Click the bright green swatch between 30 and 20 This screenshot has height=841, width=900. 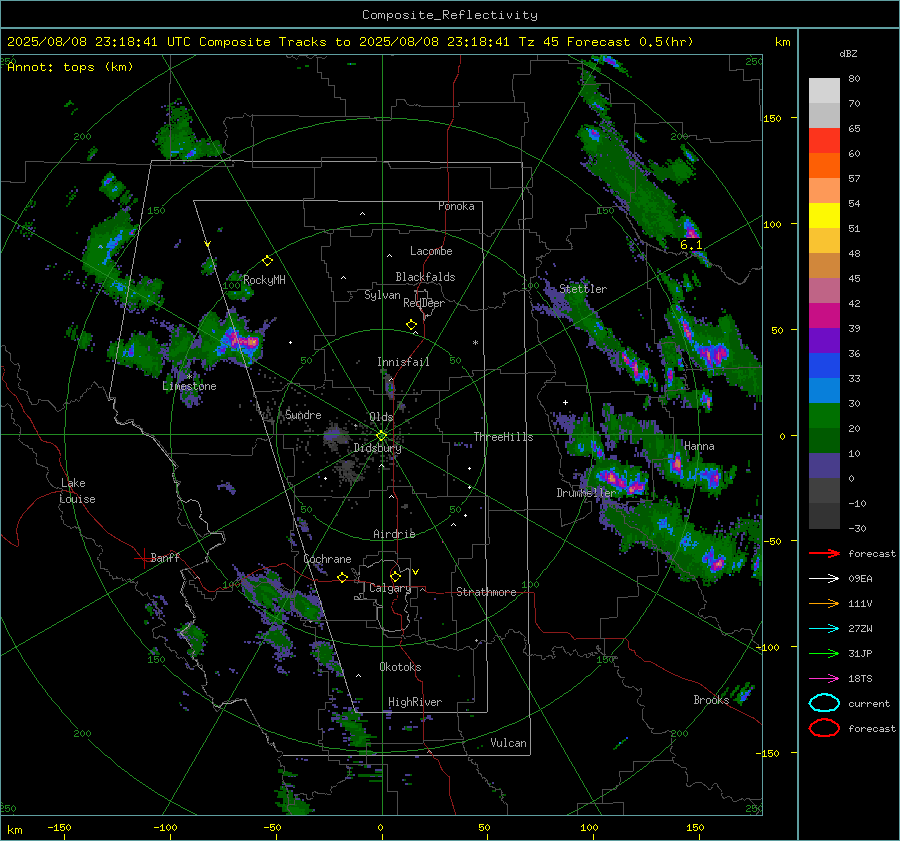(x=824, y=416)
